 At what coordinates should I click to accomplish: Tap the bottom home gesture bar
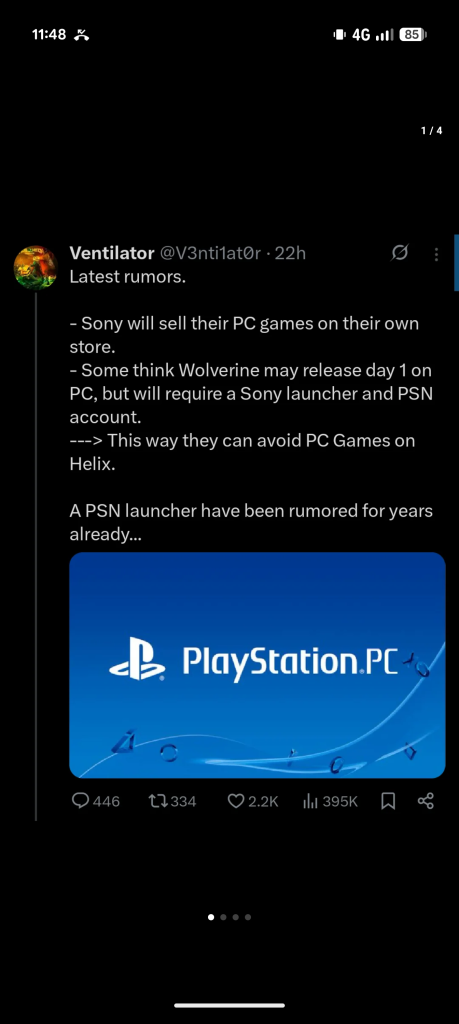[x=230, y=1005]
